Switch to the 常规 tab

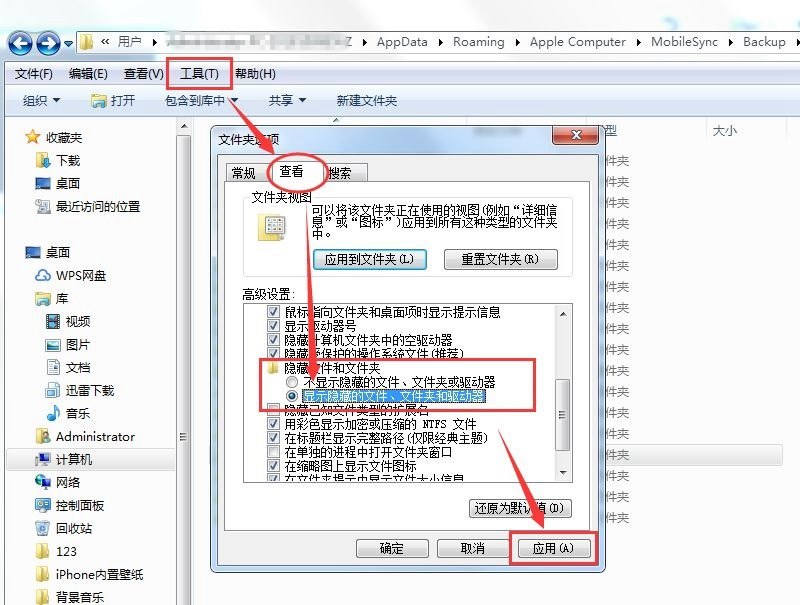[243, 173]
